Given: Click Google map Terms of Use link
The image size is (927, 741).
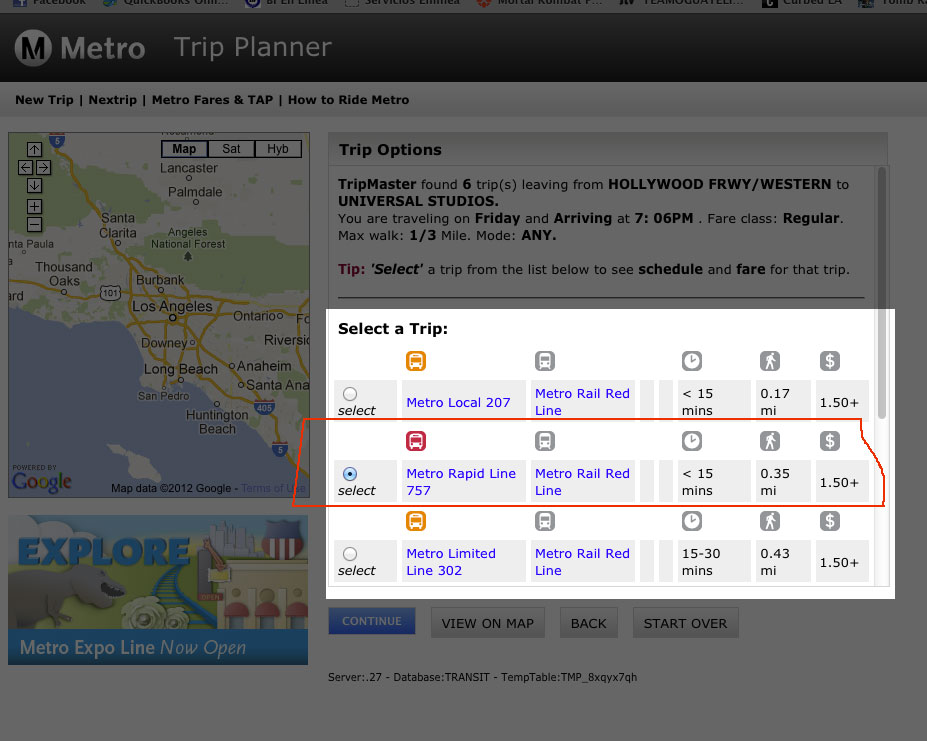Looking at the screenshot, I should click(x=273, y=488).
